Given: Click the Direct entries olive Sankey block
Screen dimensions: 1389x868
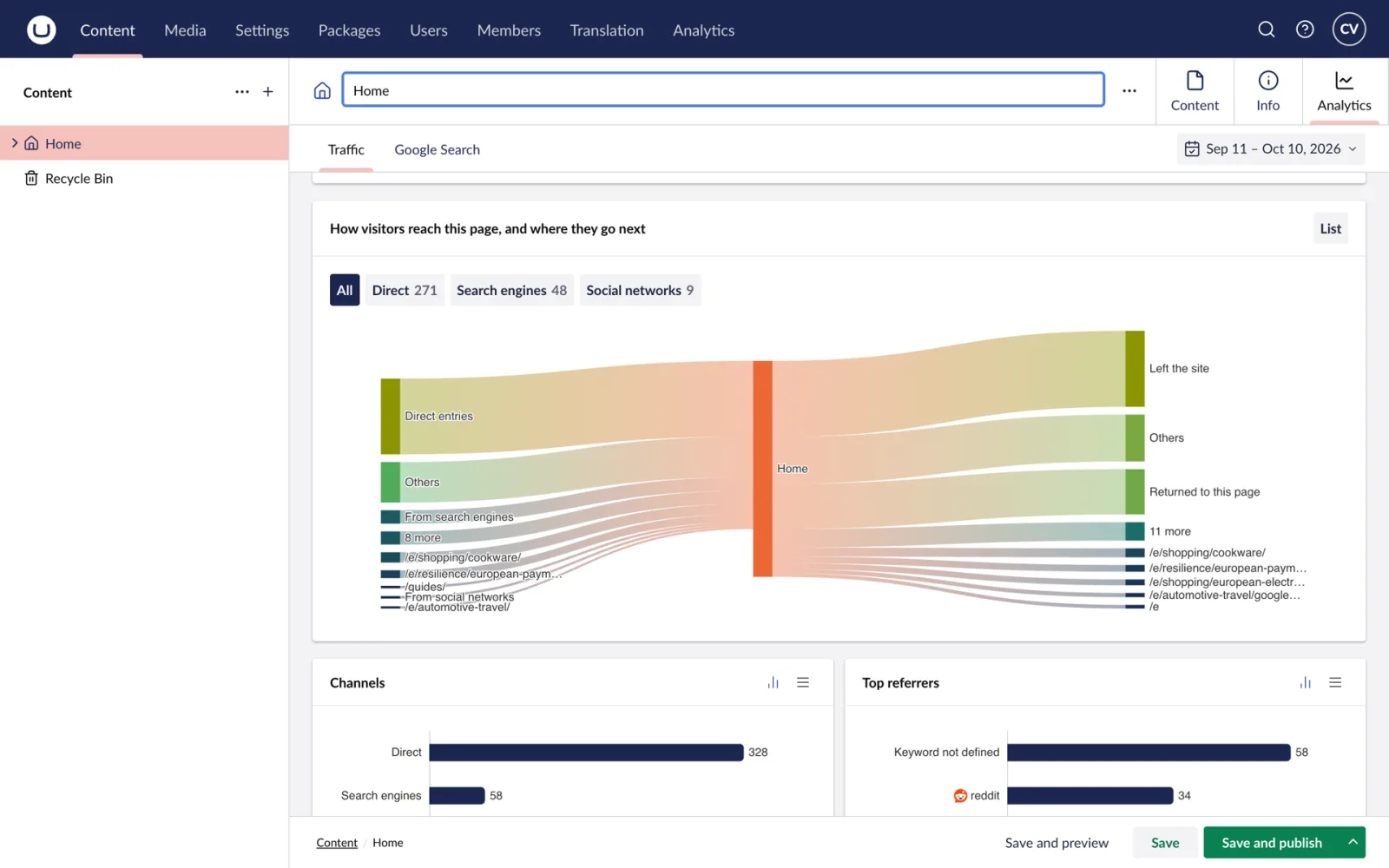Looking at the screenshot, I should 391,416.
